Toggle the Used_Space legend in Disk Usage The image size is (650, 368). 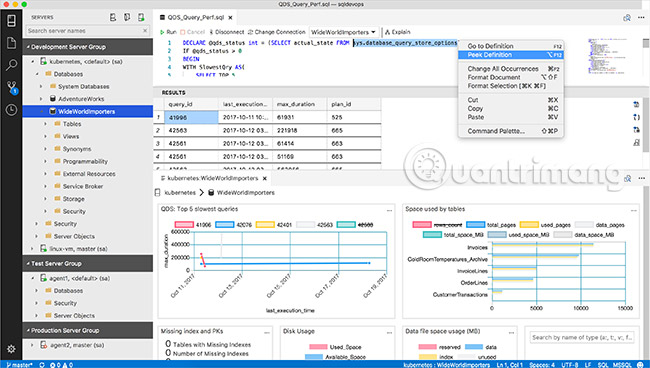tap(335, 347)
